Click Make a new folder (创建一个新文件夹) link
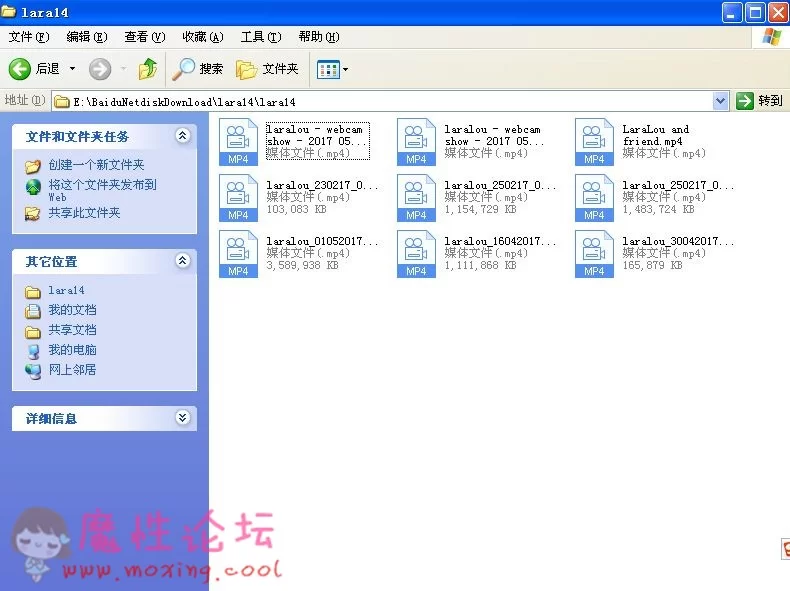The width and height of the screenshot is (790, 591). coord(96,165)
